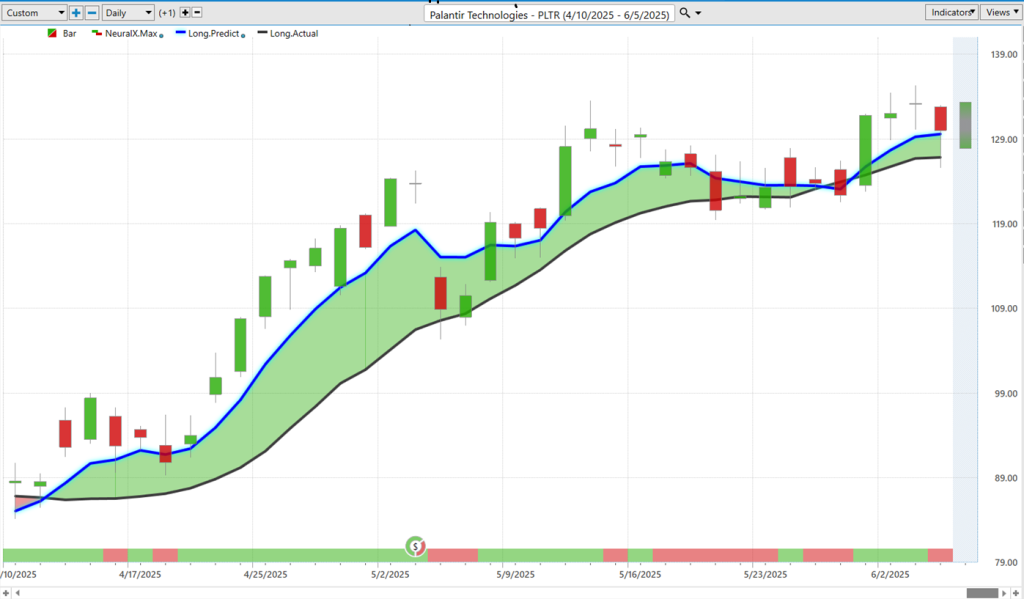
Task: Click the NeuralX.Max legend icon
Action: (x=97, y=33)
